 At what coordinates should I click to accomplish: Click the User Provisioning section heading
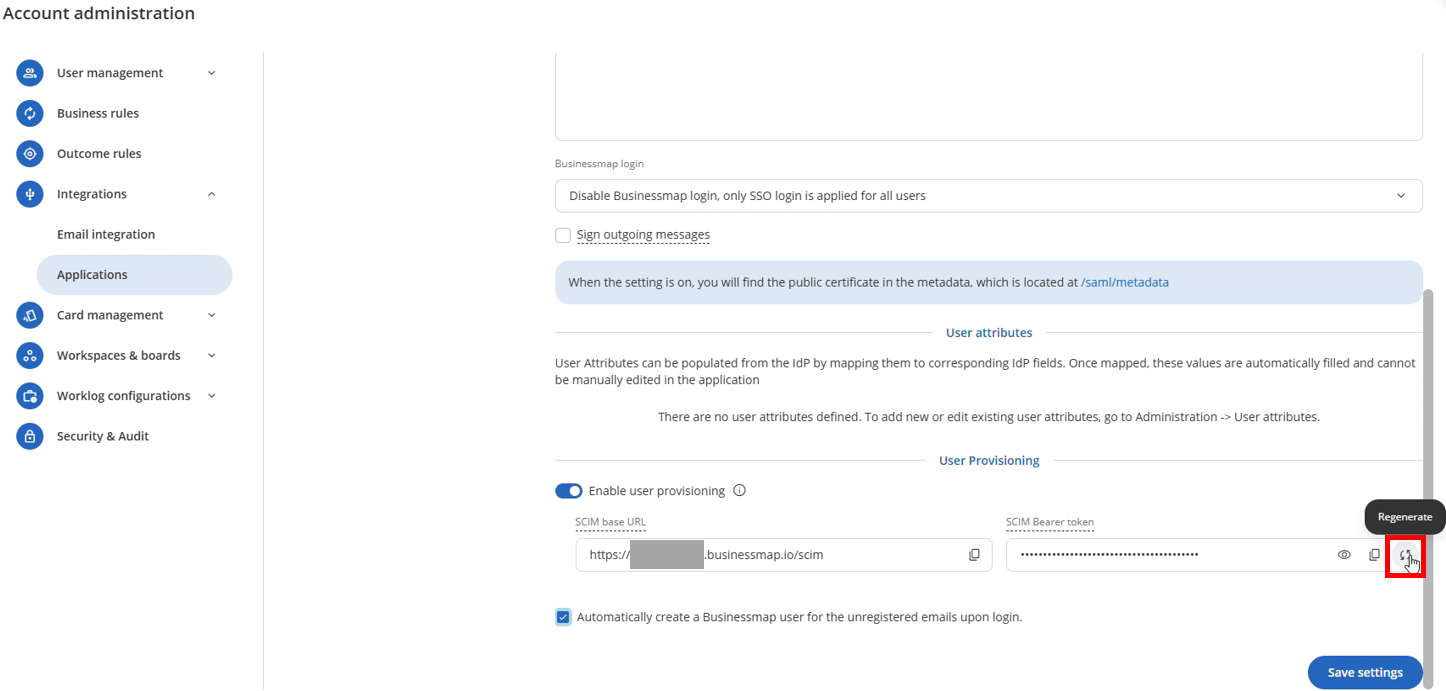[x=989, y=461]
